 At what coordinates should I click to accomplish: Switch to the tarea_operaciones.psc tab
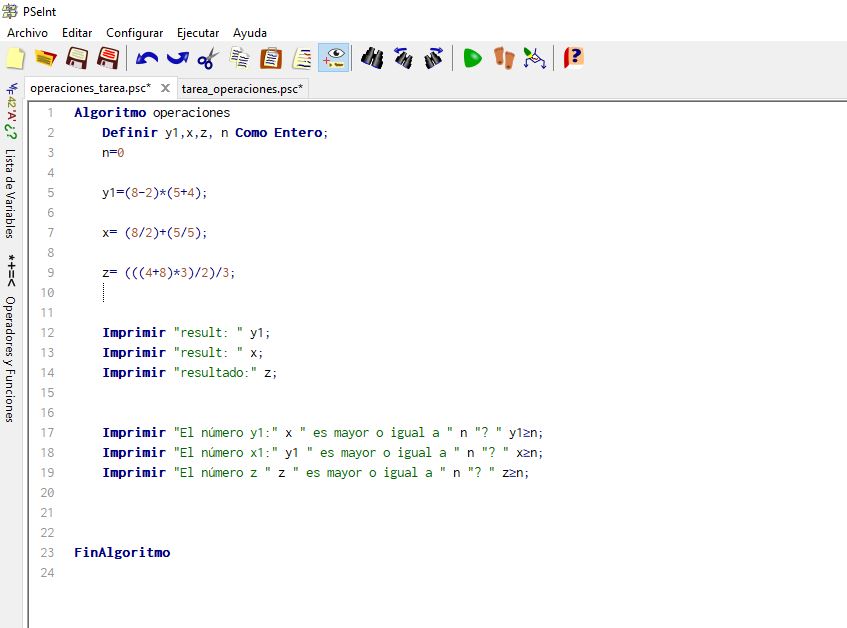(x=242, y=89)
